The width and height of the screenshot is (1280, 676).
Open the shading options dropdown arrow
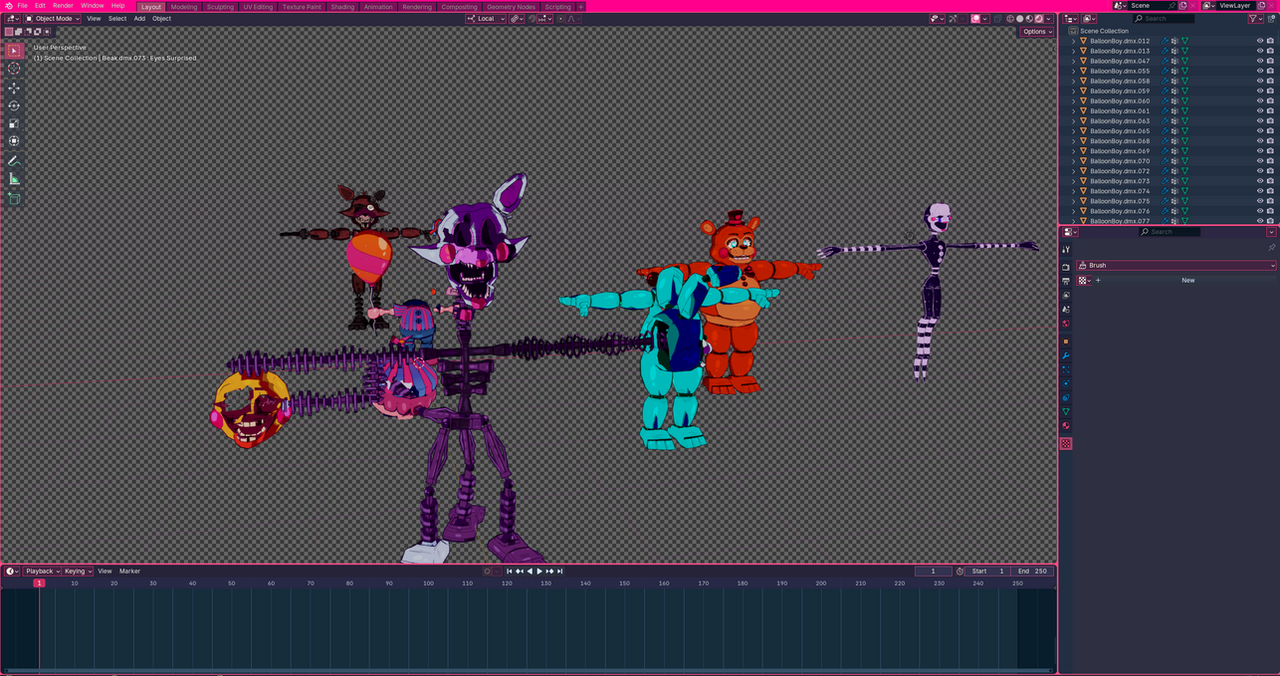tap(1050, 18)
